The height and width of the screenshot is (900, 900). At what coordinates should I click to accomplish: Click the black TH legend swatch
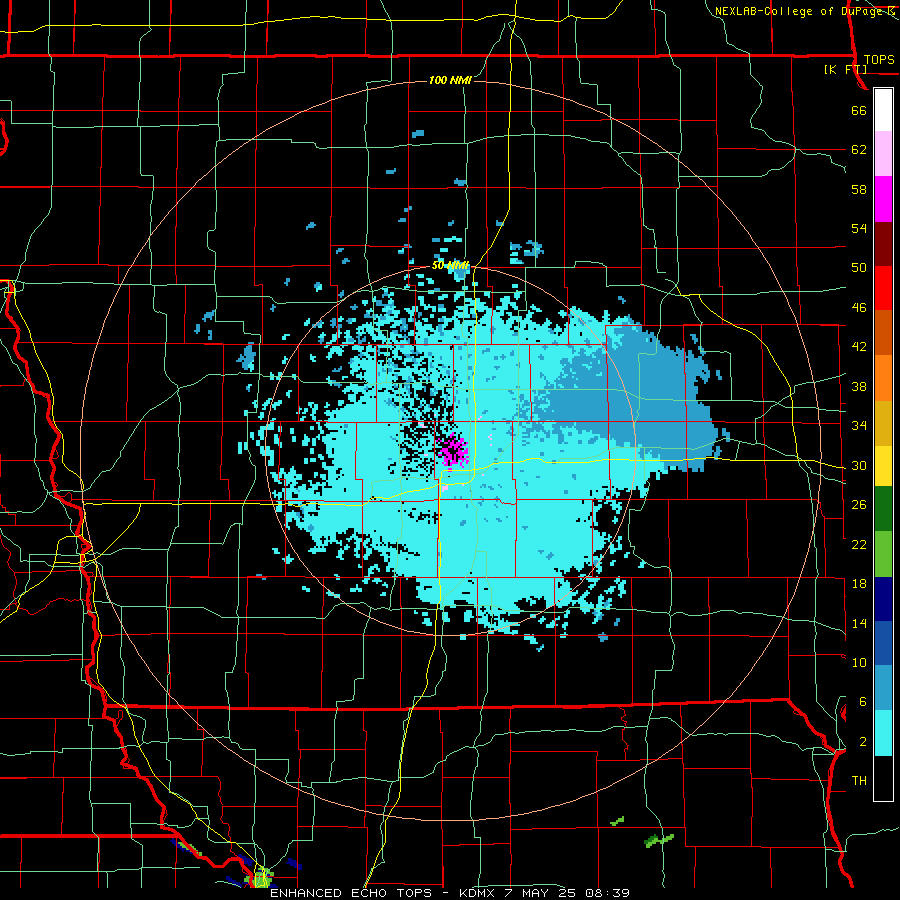click(x=883, y=778)
